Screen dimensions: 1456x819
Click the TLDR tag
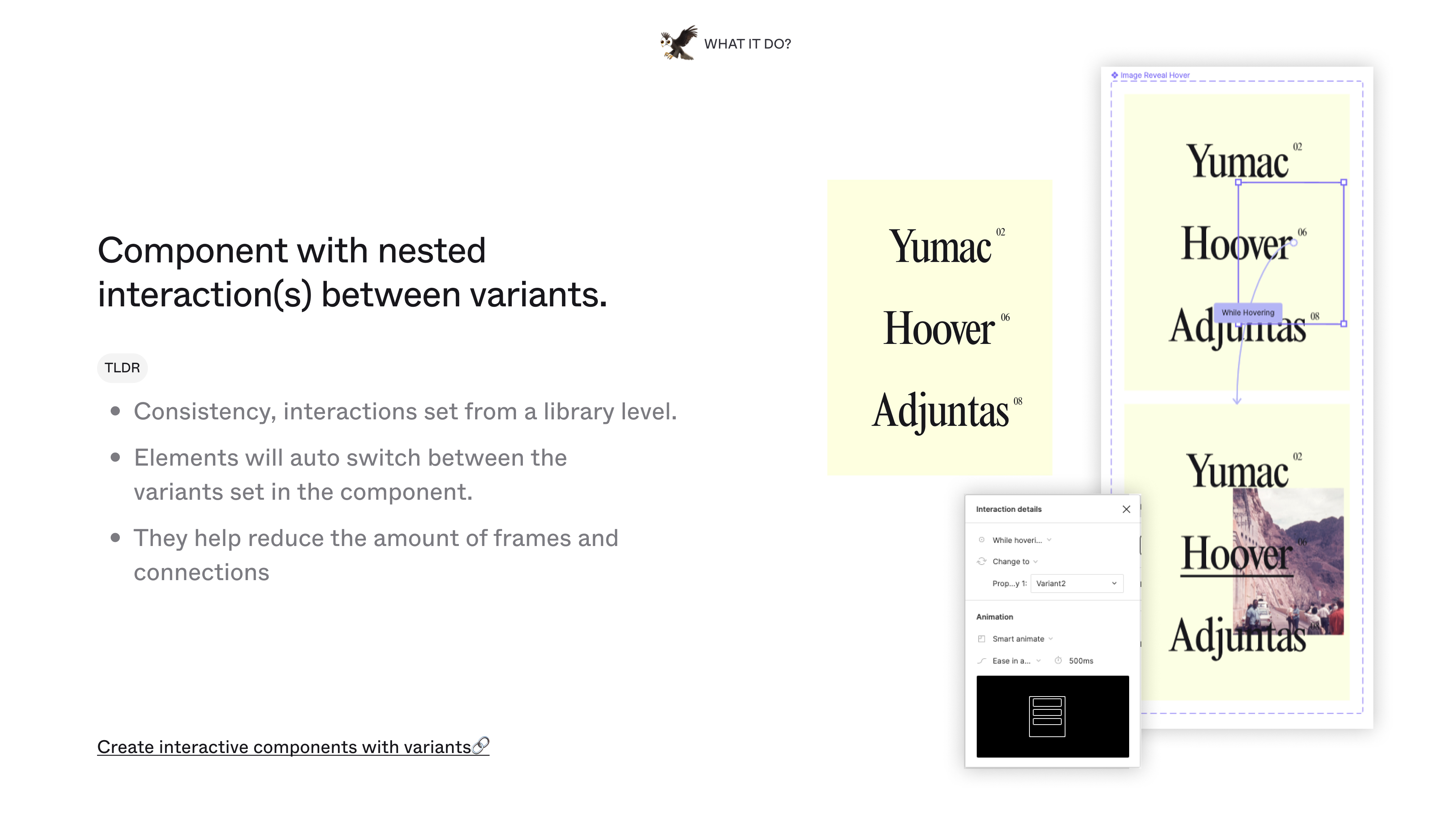(x=122, y=368)
